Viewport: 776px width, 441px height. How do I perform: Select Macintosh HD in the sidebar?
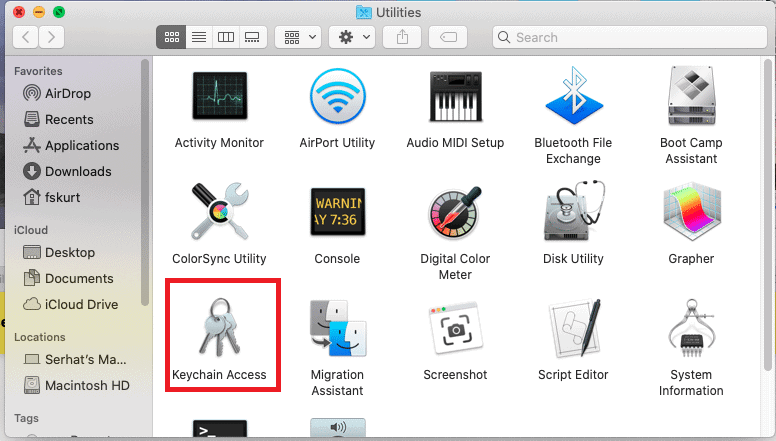click(77, 385)
